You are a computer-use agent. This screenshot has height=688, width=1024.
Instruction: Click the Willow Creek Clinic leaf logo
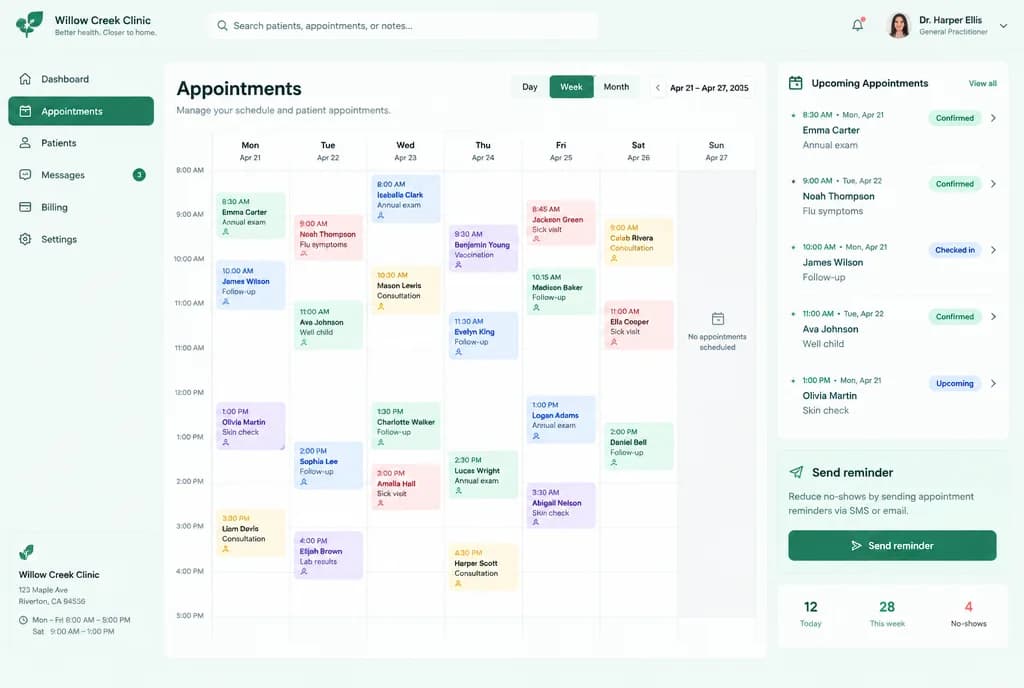(29, 24)
